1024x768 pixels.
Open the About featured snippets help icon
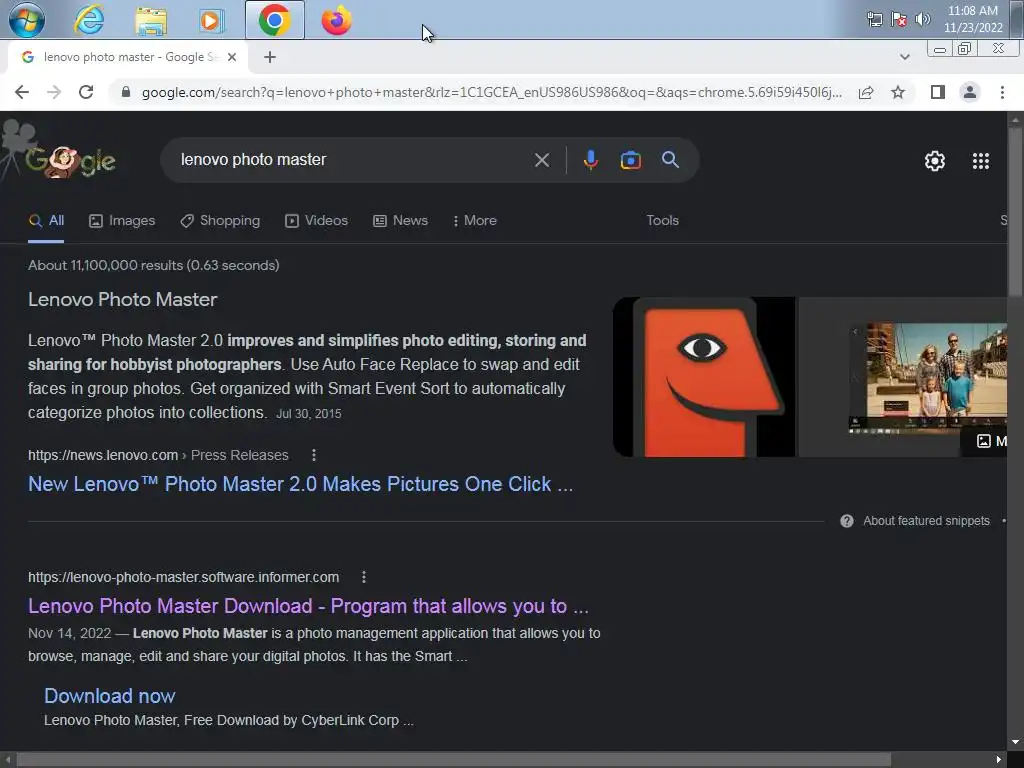point(846,520)
